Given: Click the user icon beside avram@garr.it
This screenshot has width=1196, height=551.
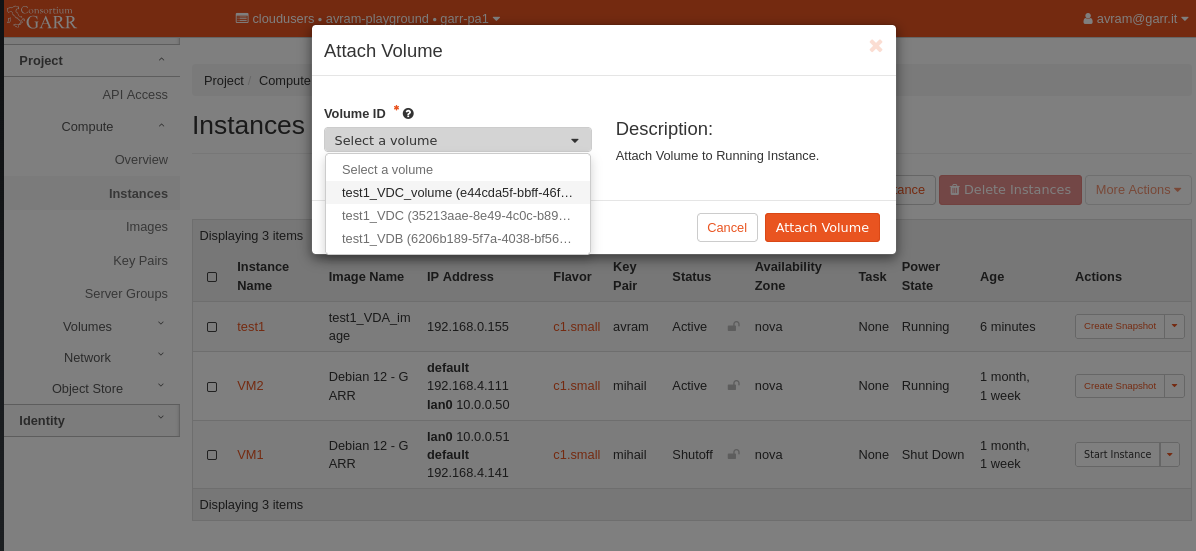Looking at the screenshot, I should click(x=1088, y=18).
